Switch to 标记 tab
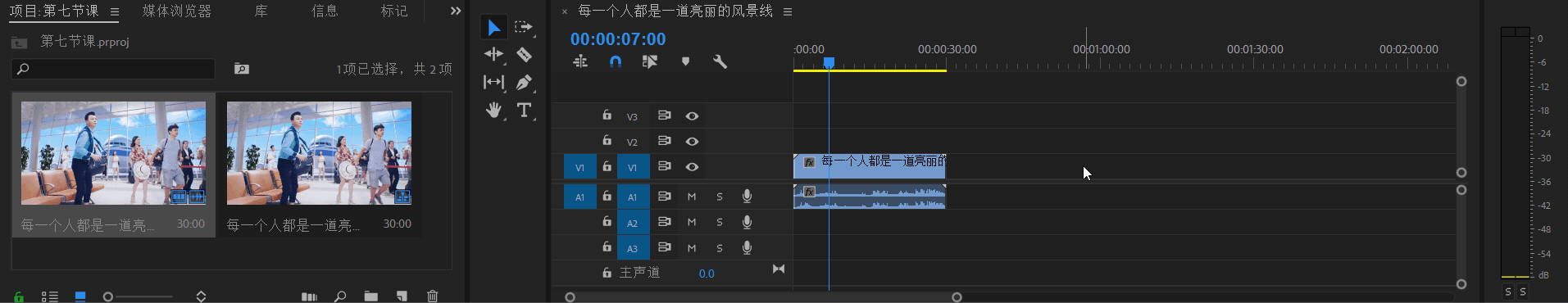This screenshot has width=1568, height=303. (394, 11)
